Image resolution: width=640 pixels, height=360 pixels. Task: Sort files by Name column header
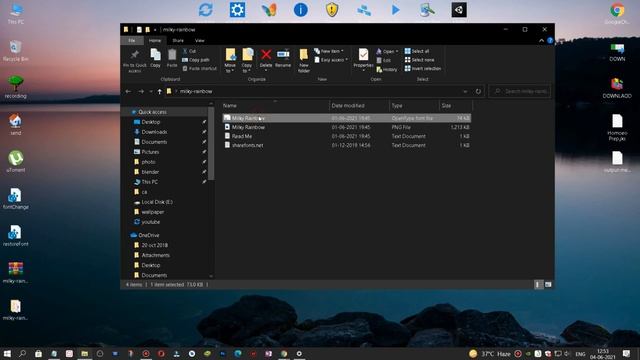point(276,105)
